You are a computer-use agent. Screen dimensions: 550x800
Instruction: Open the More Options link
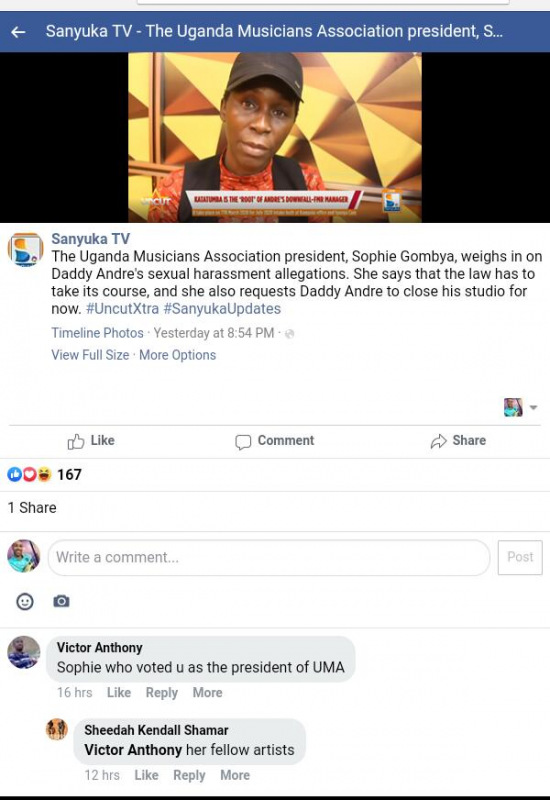tap(178, 355)
